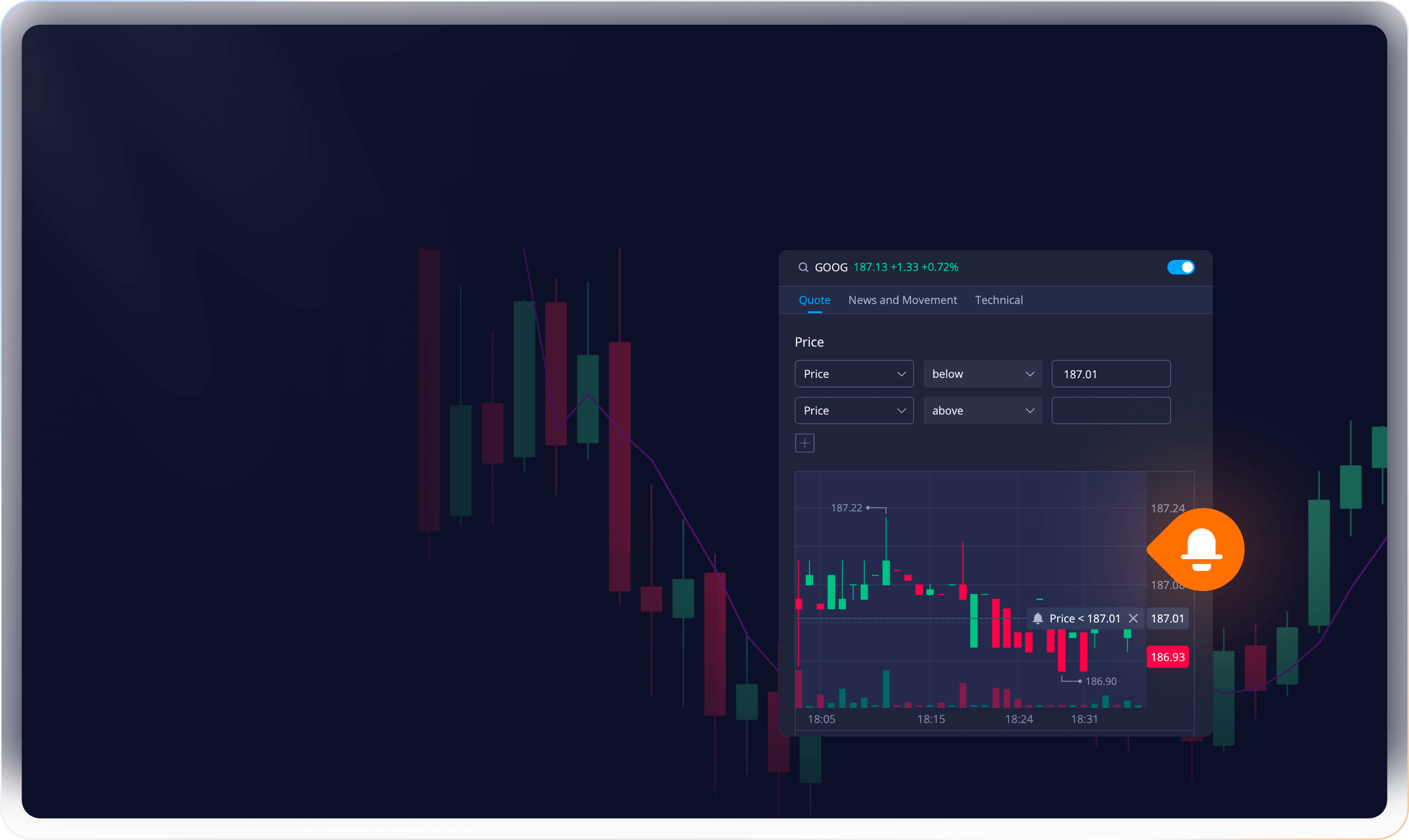Click the empty price input for above

1110,410
